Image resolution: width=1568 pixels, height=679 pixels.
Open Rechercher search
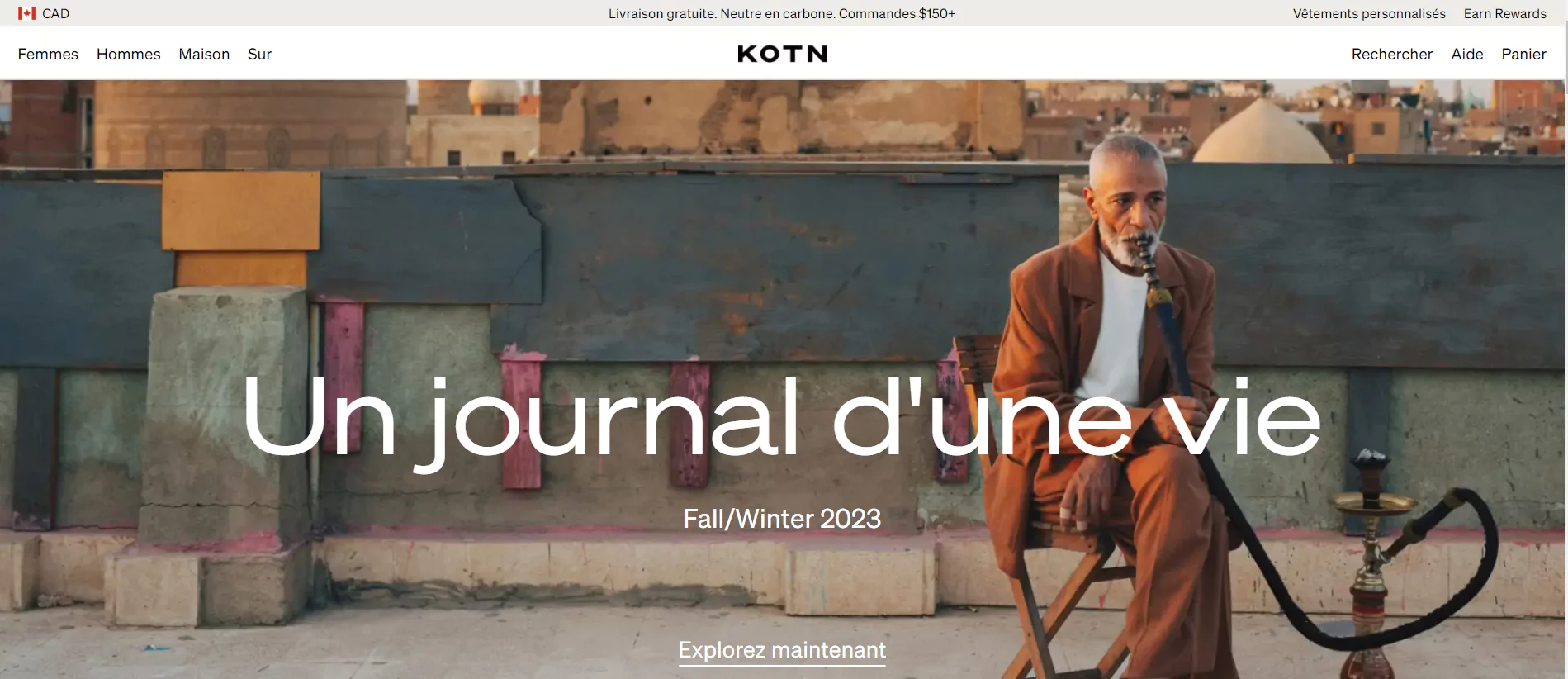pyautogui.click(x=1392, y=54)
